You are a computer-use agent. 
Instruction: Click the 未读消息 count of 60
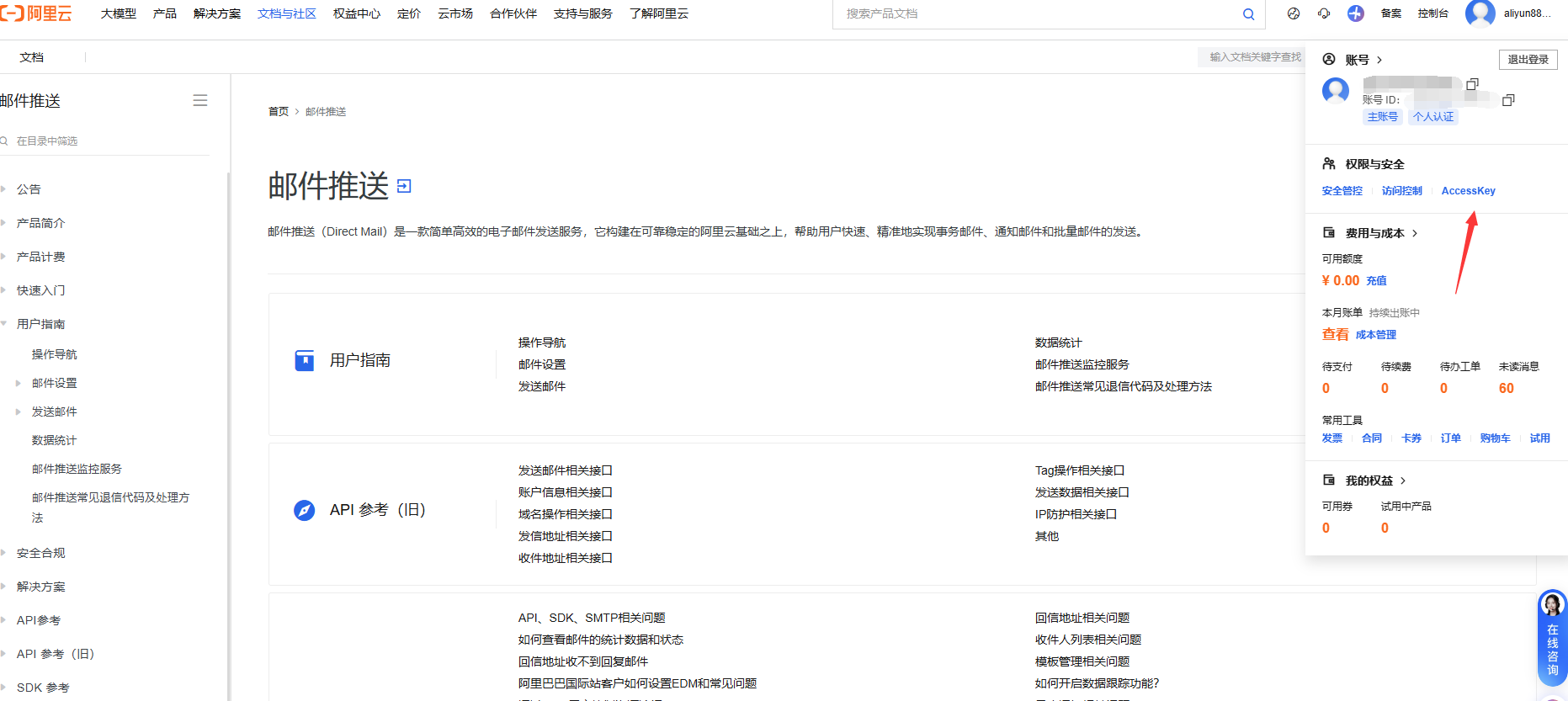[x=1507, y=388]
